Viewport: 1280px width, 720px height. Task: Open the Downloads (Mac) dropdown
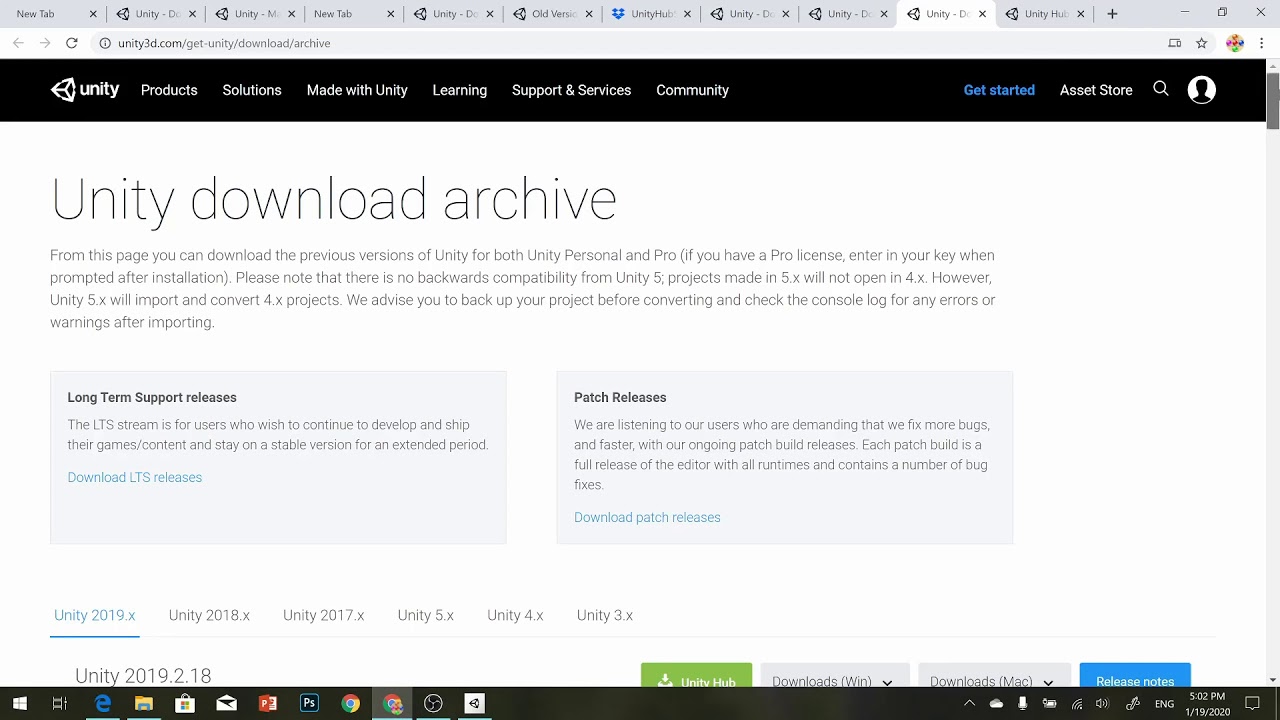[993, 681]
